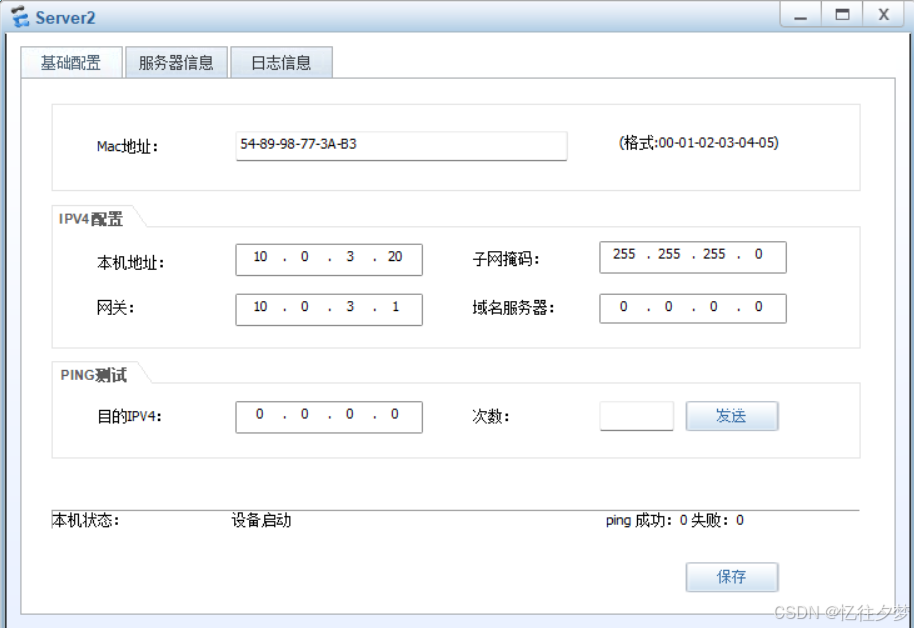
Task: Switch to the 基础配置 tab
Action: pyautogui.click(x=71, y=62)
